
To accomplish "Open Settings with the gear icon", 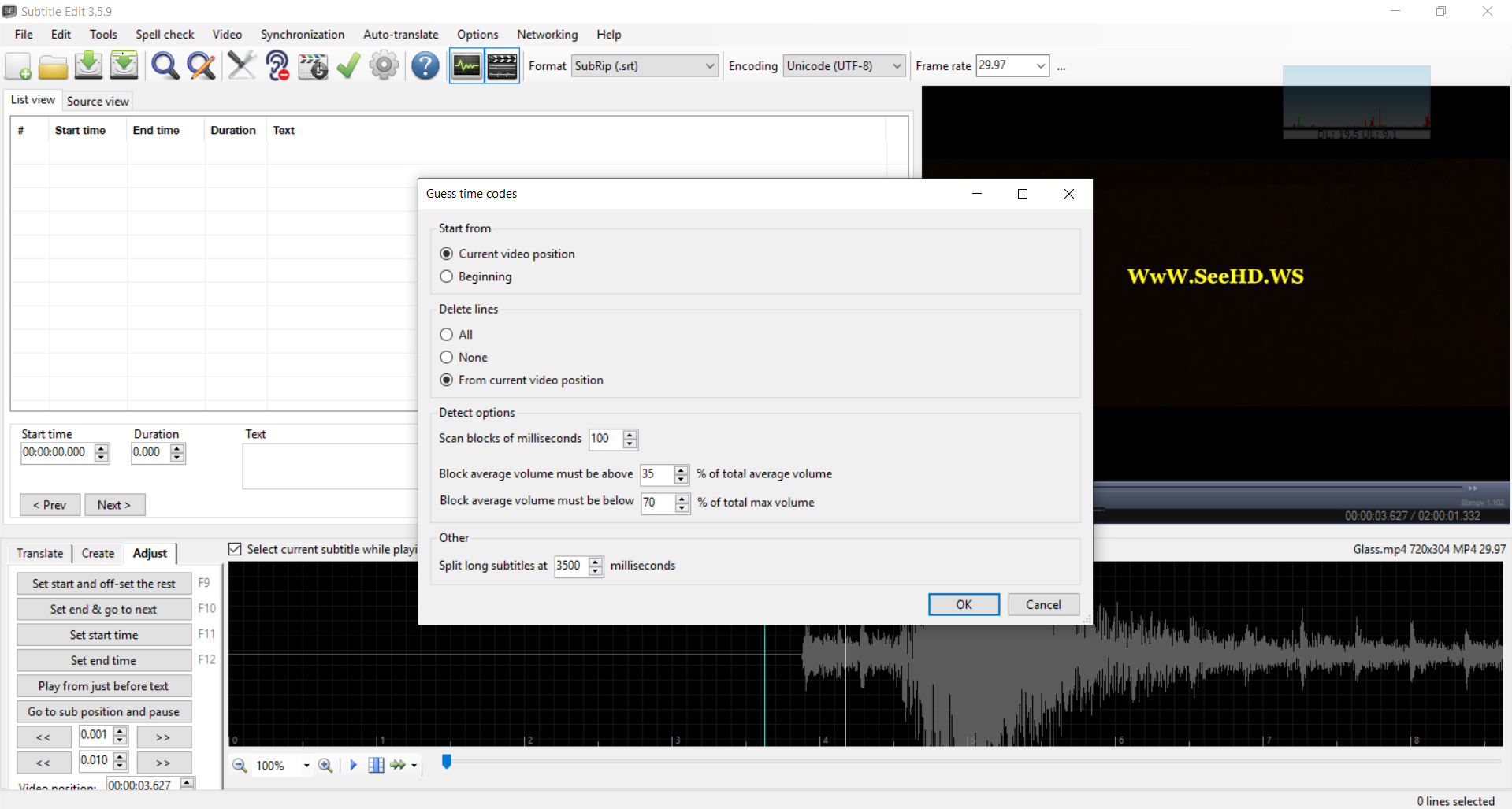I will pos(384,65).
